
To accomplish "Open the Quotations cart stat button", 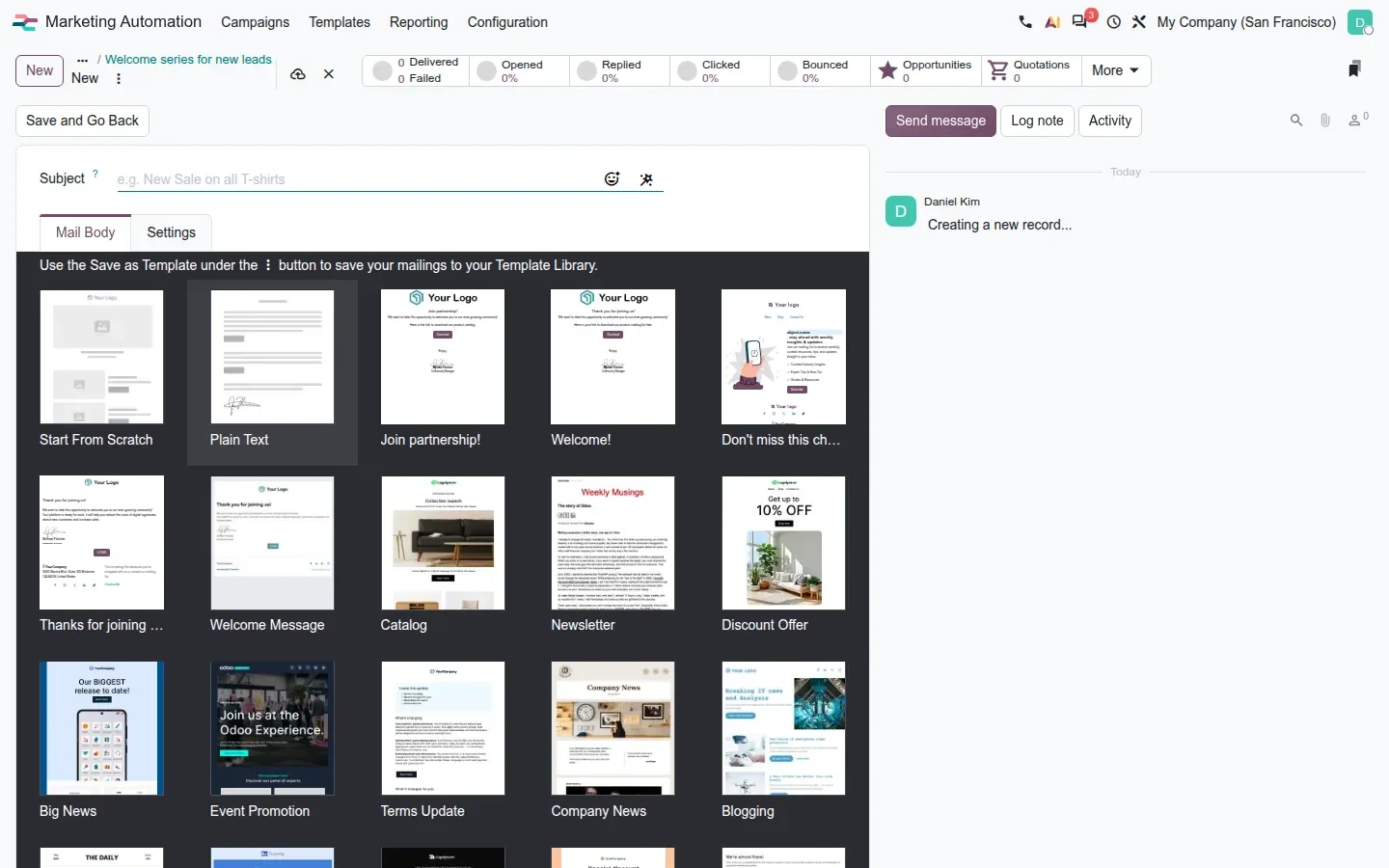I will click(1030, 70).
